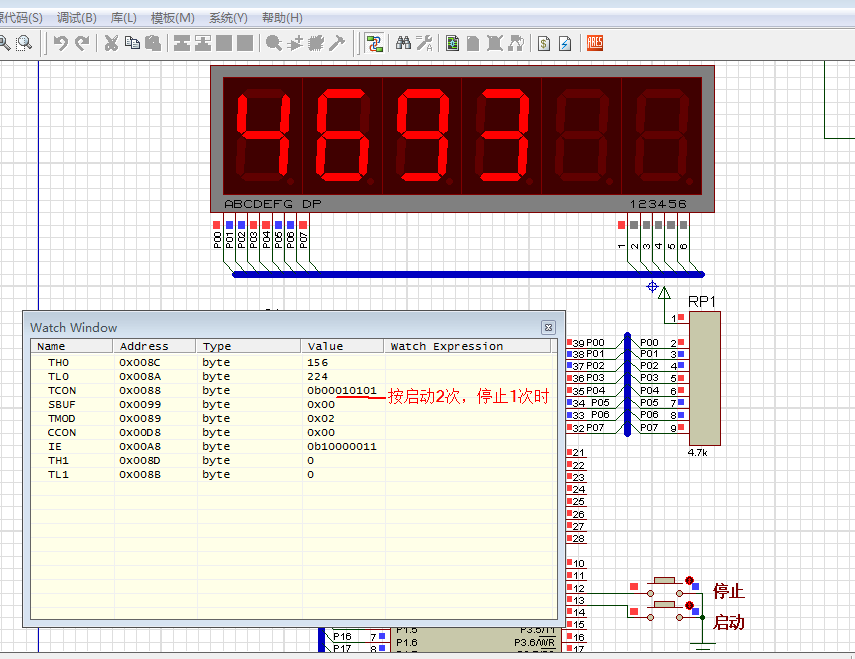Click IE value 0b10000011

(x=342, y=446)
